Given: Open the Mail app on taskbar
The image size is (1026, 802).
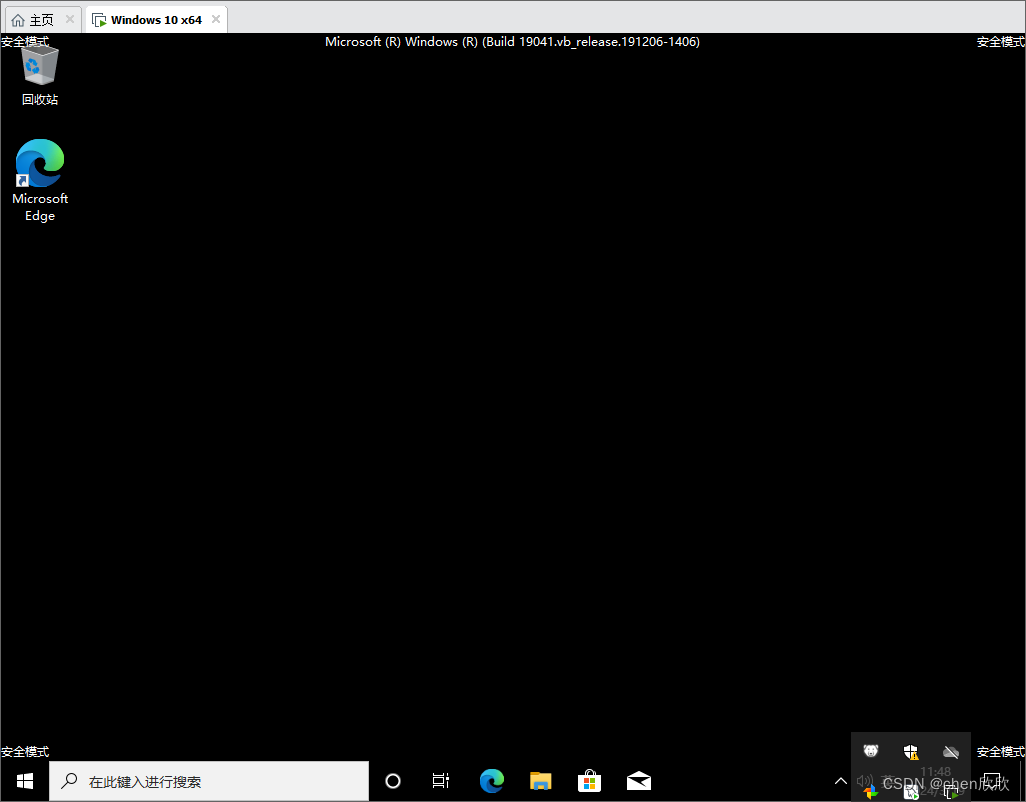Looking at the screenshot, I should (x=639, y=781).
